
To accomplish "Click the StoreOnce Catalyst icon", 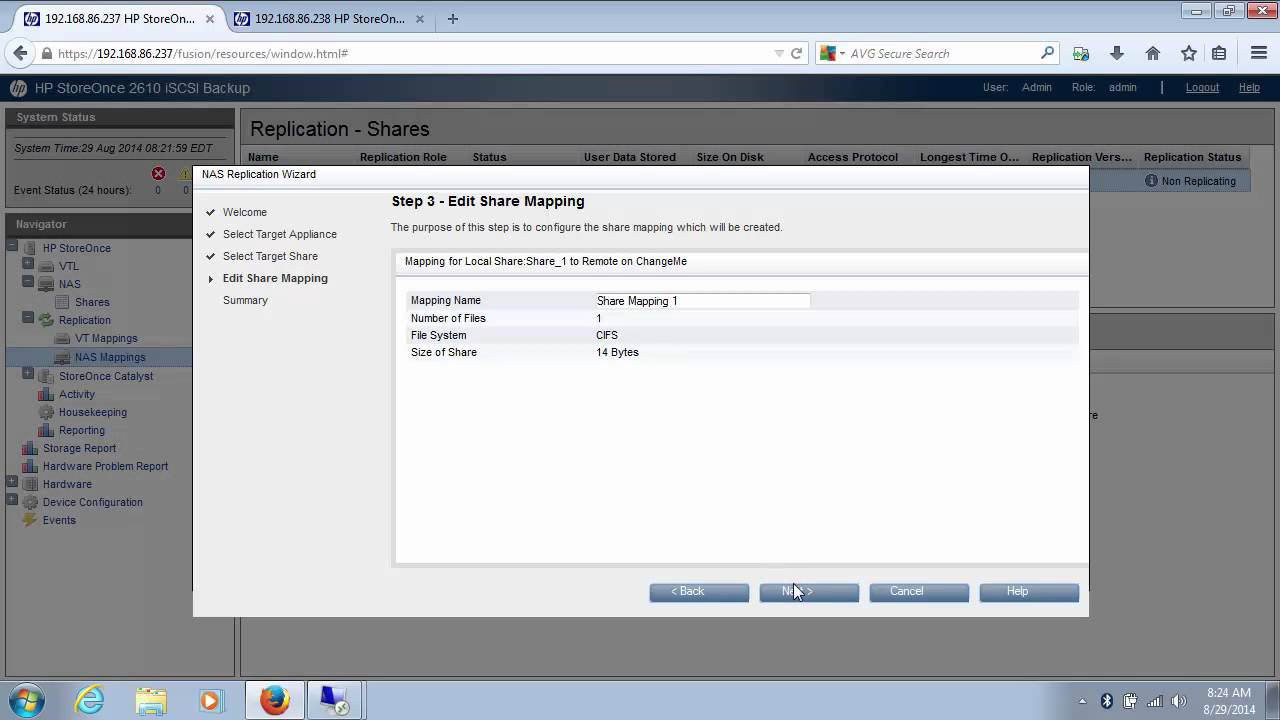I will (x=46, y=376).
